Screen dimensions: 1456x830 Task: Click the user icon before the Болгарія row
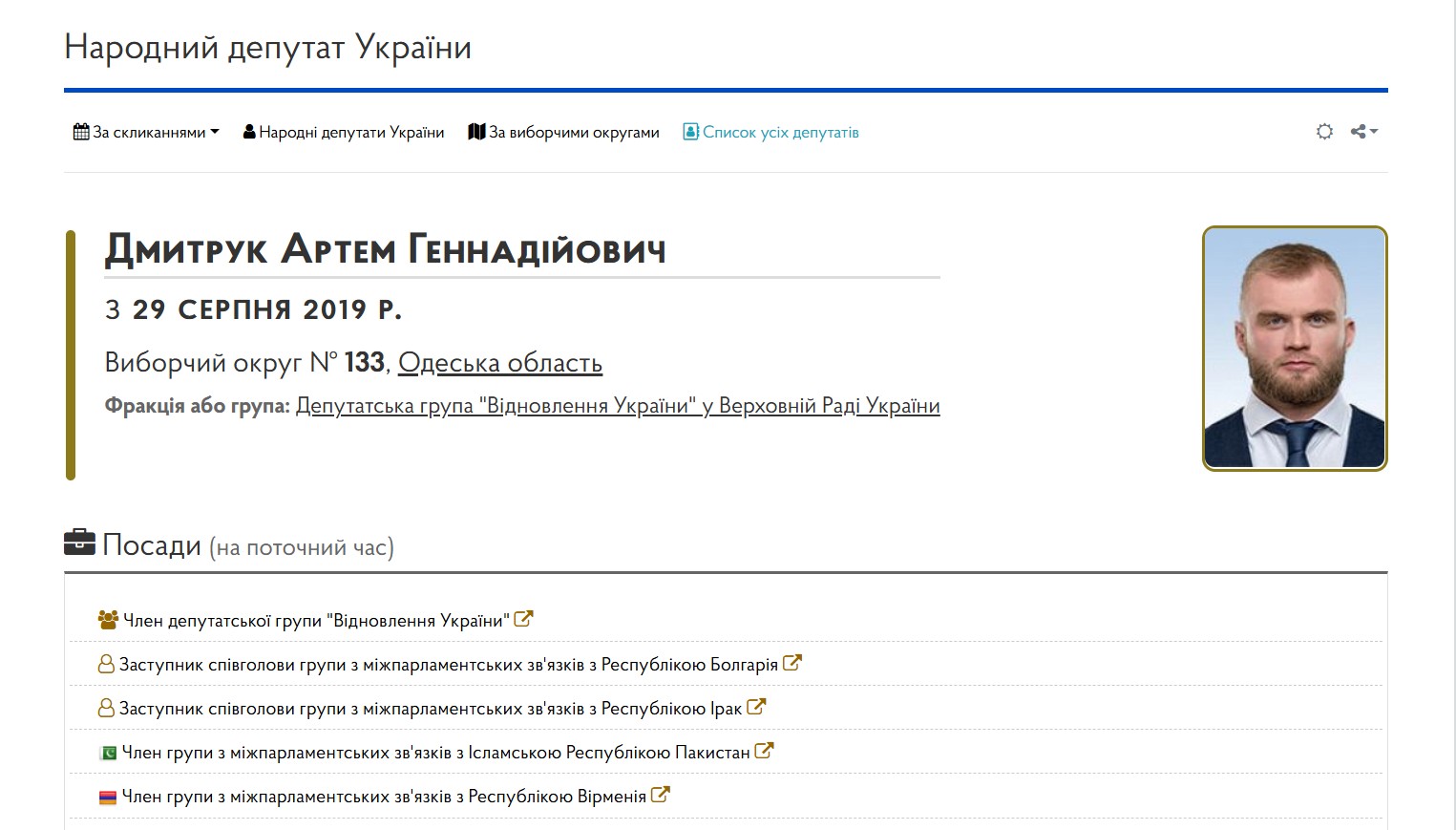tap(106, 664)
